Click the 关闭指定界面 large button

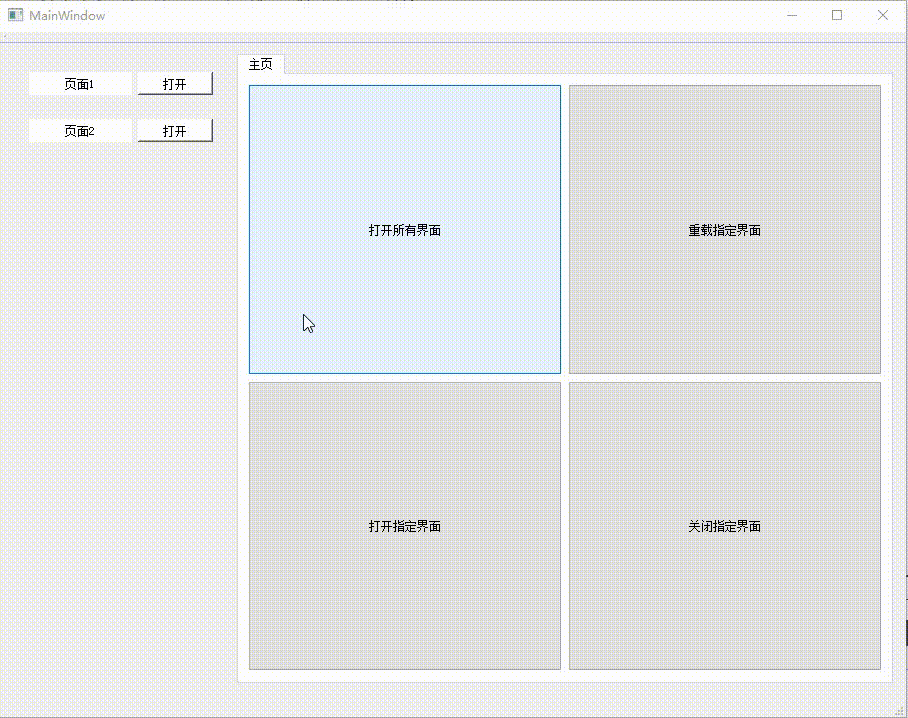point(724,526)
